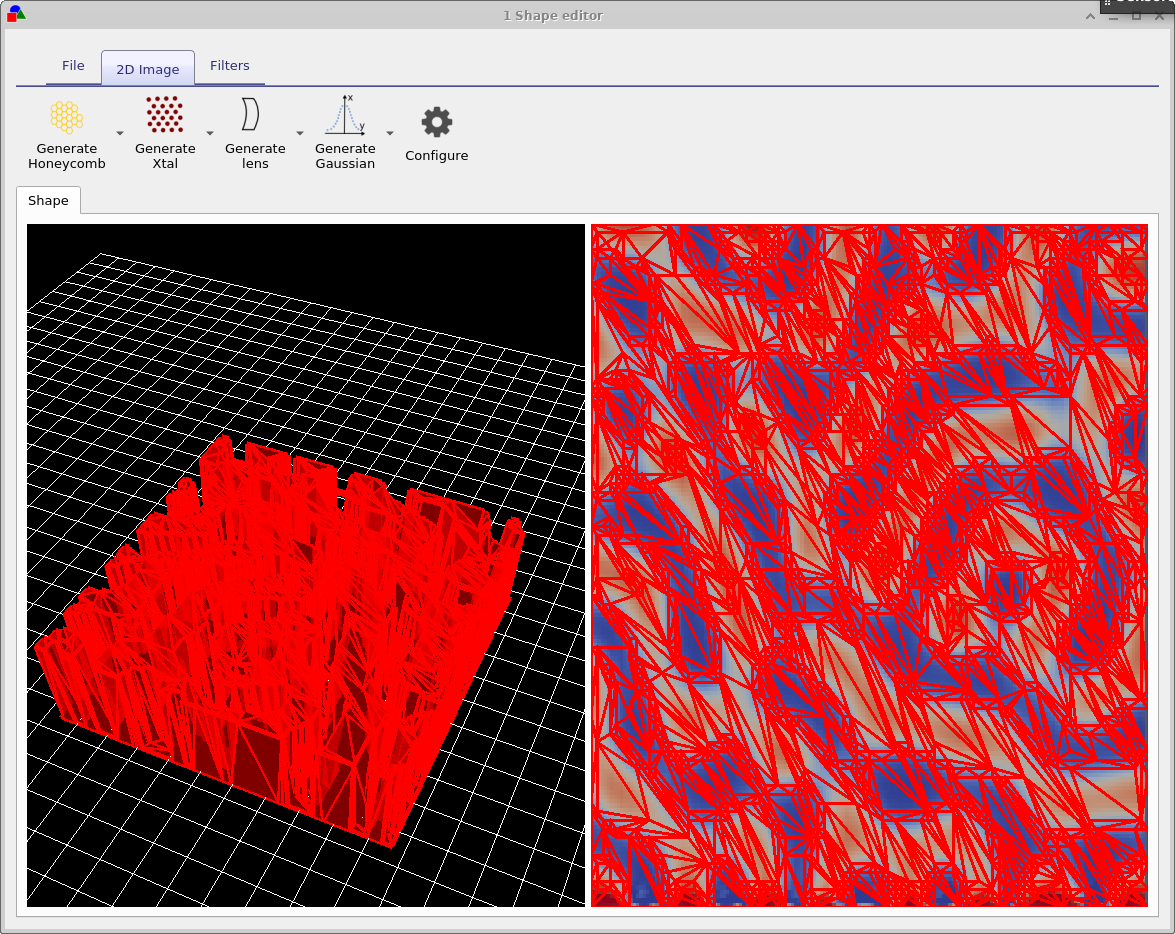Select the Generate Honeycomb tool

click(x=66, y=133)
